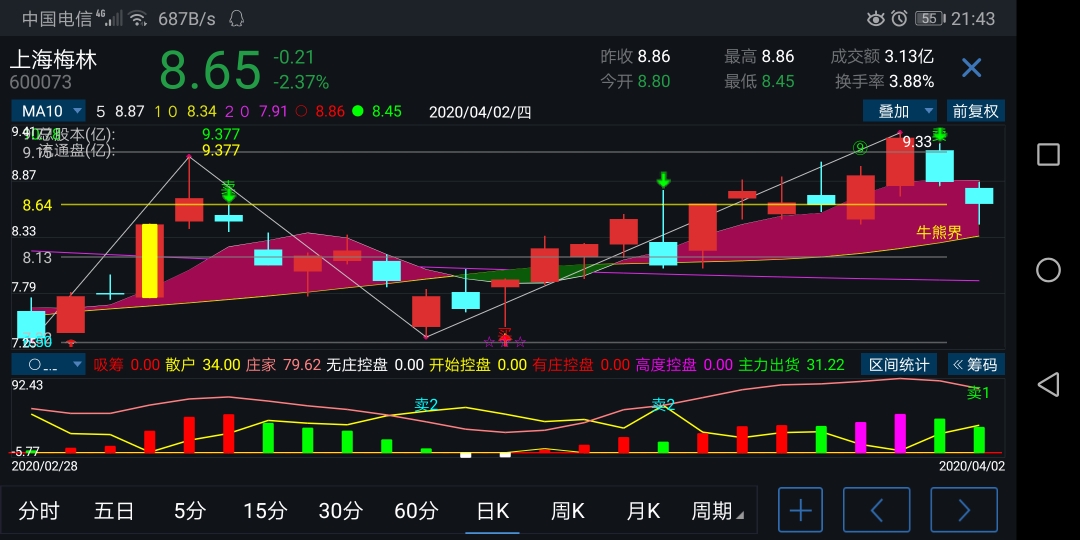
Task: Tap the change percent -2.37%
Action: coord(300,83)
